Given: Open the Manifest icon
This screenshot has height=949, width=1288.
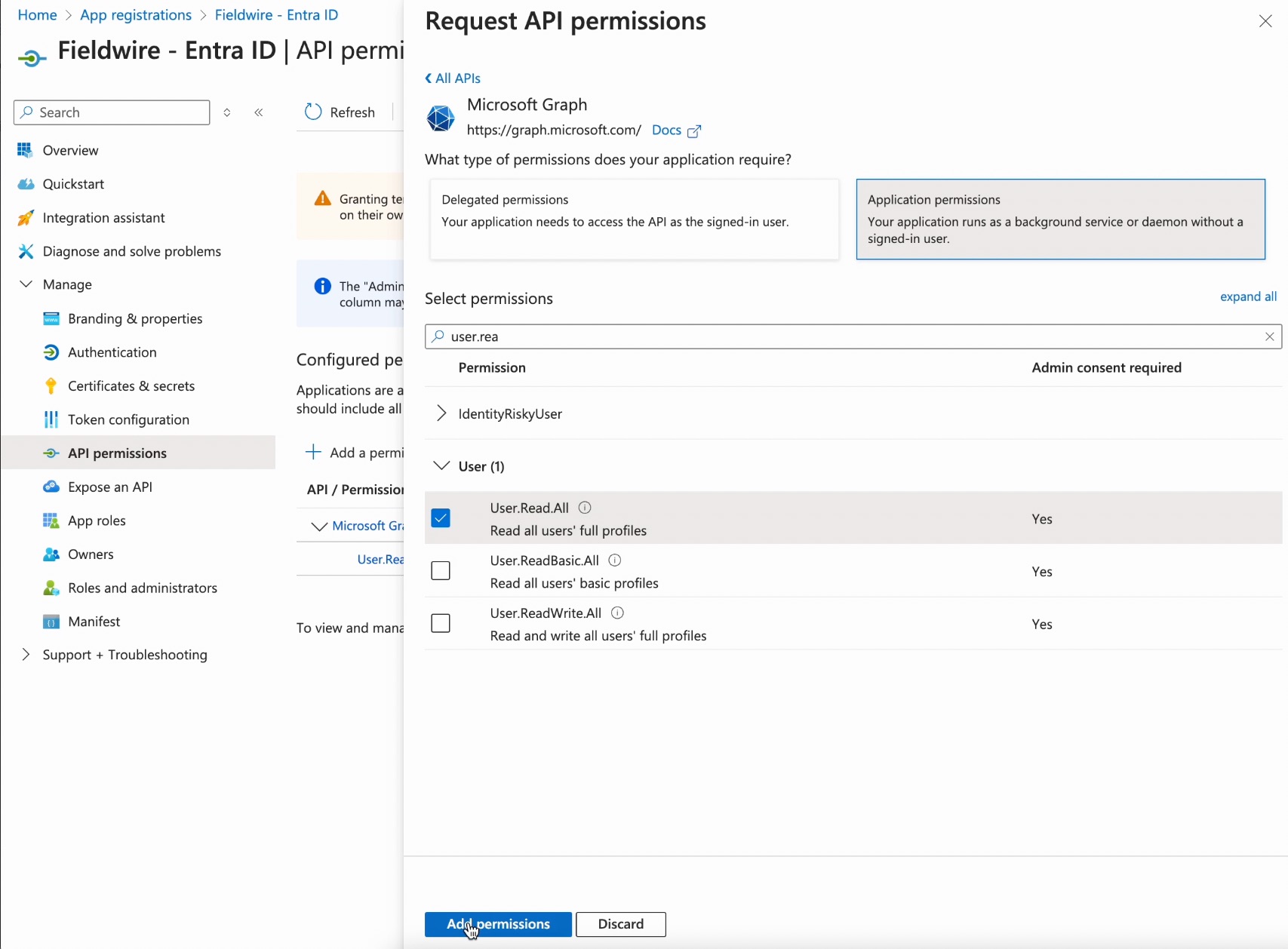Looking at the screenshot, I should [x=51, y=622].
